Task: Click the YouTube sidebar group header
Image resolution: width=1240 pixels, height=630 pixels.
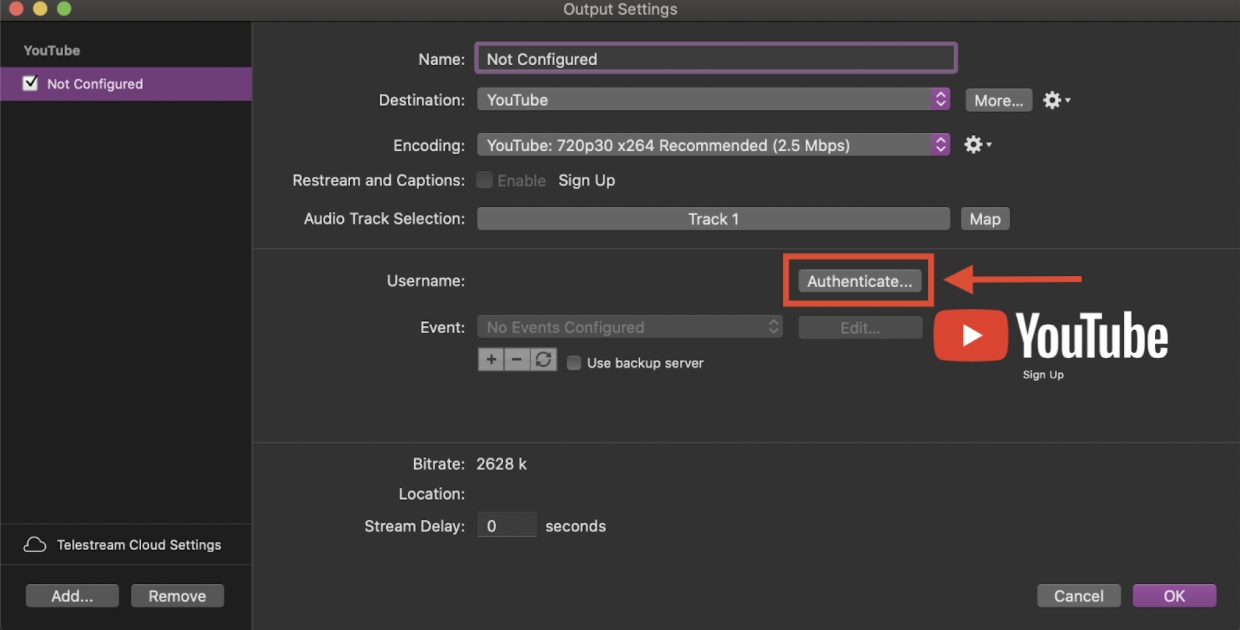Action: [52, 50]
